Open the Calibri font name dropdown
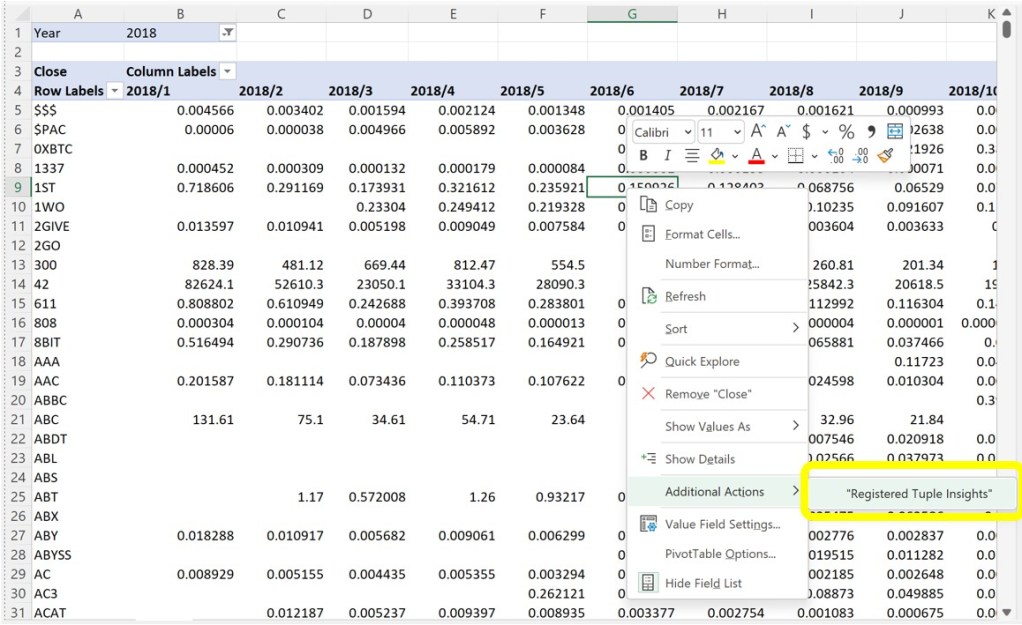This screenshot has width=1022, height=625. pos(687,131)
